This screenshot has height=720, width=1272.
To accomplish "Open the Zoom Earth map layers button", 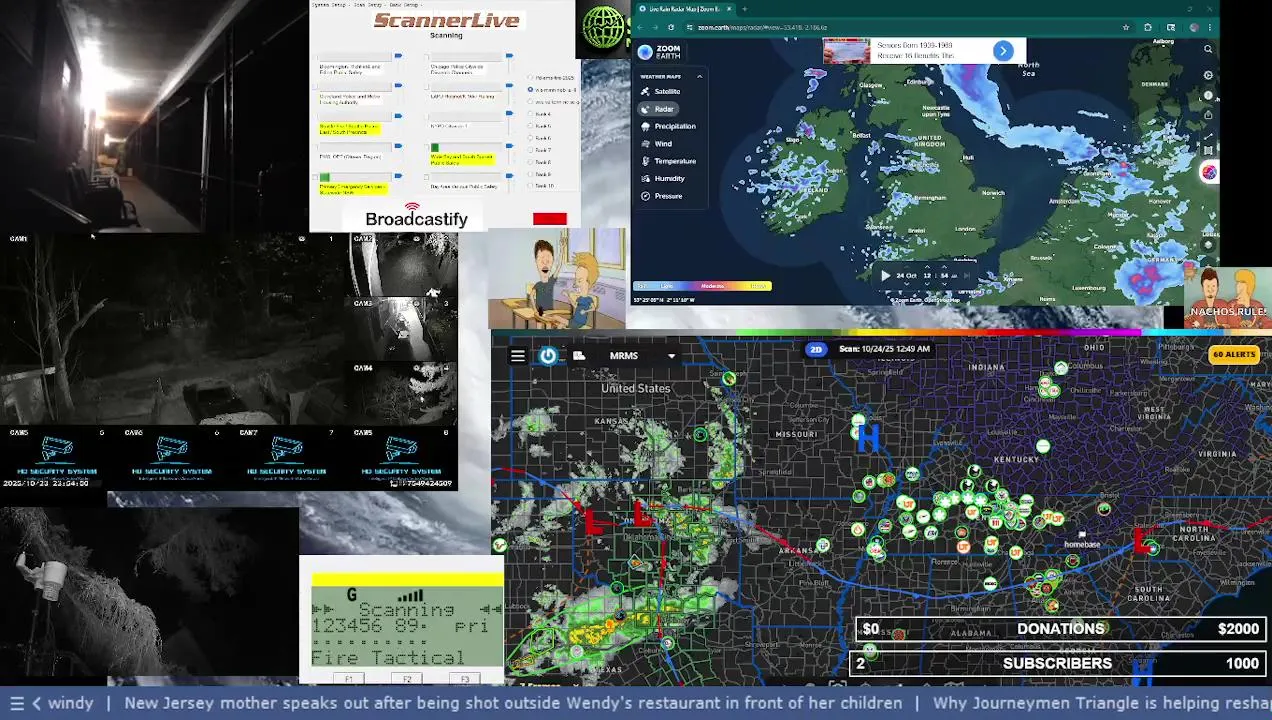I will pos(1208,245).
